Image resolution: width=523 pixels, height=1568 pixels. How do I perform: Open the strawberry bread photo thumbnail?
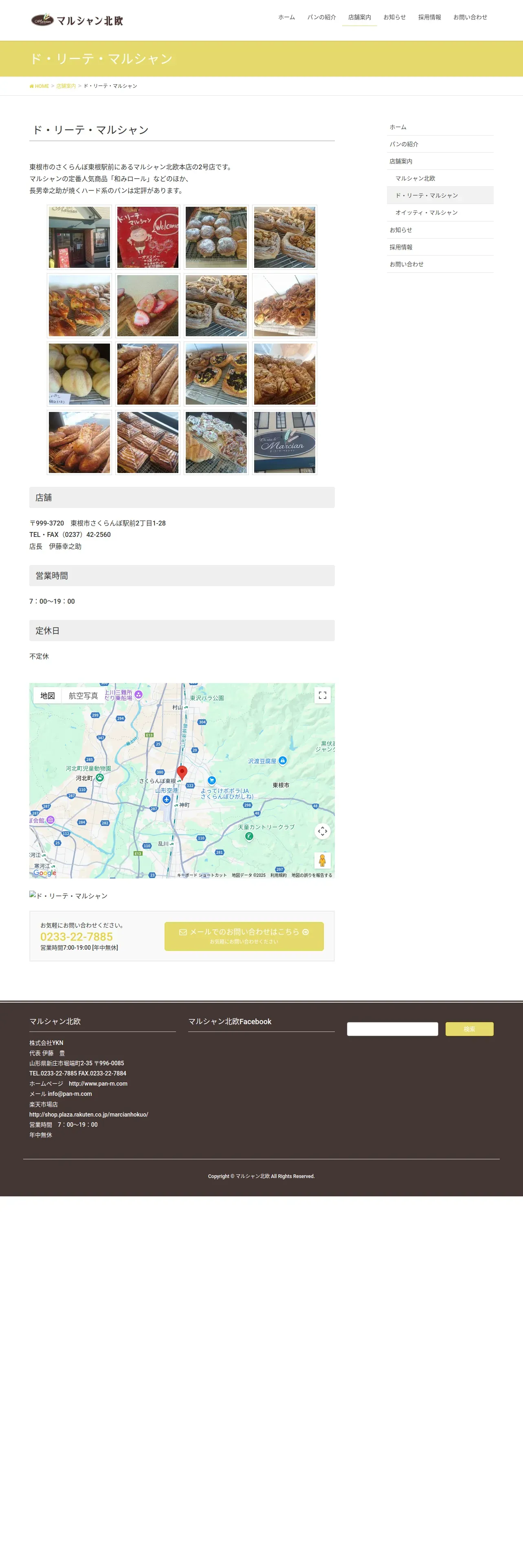(x=148, y=306)
